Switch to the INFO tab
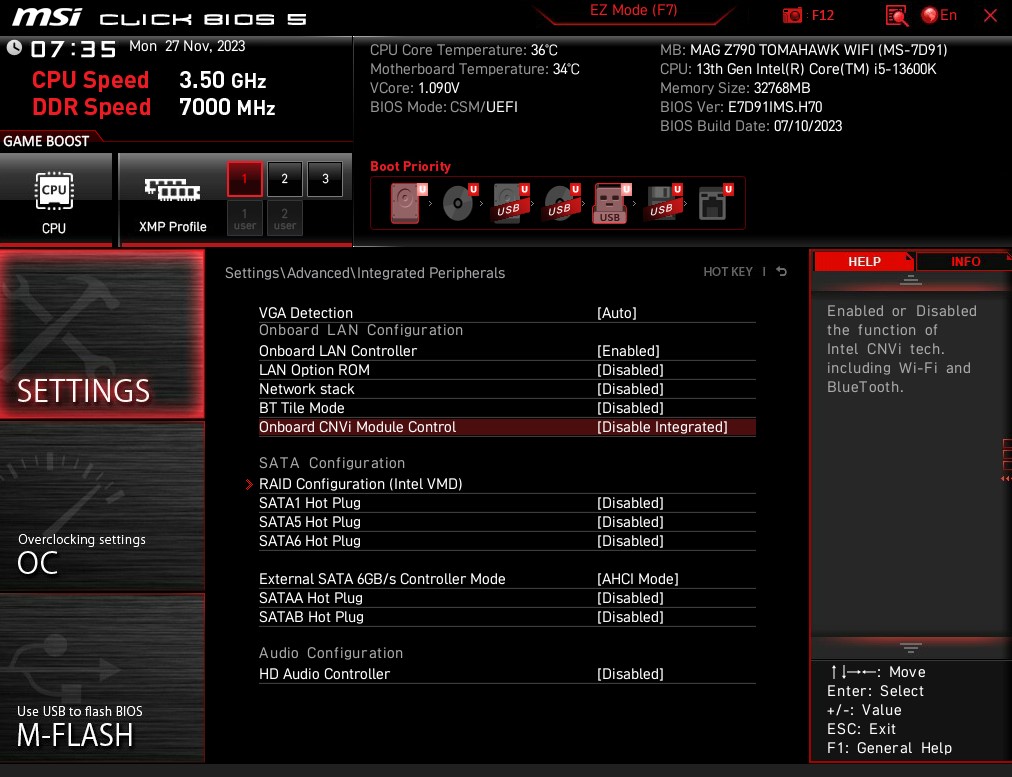The height and width of the screenshot is (777, 1012). tap(965, 261)
